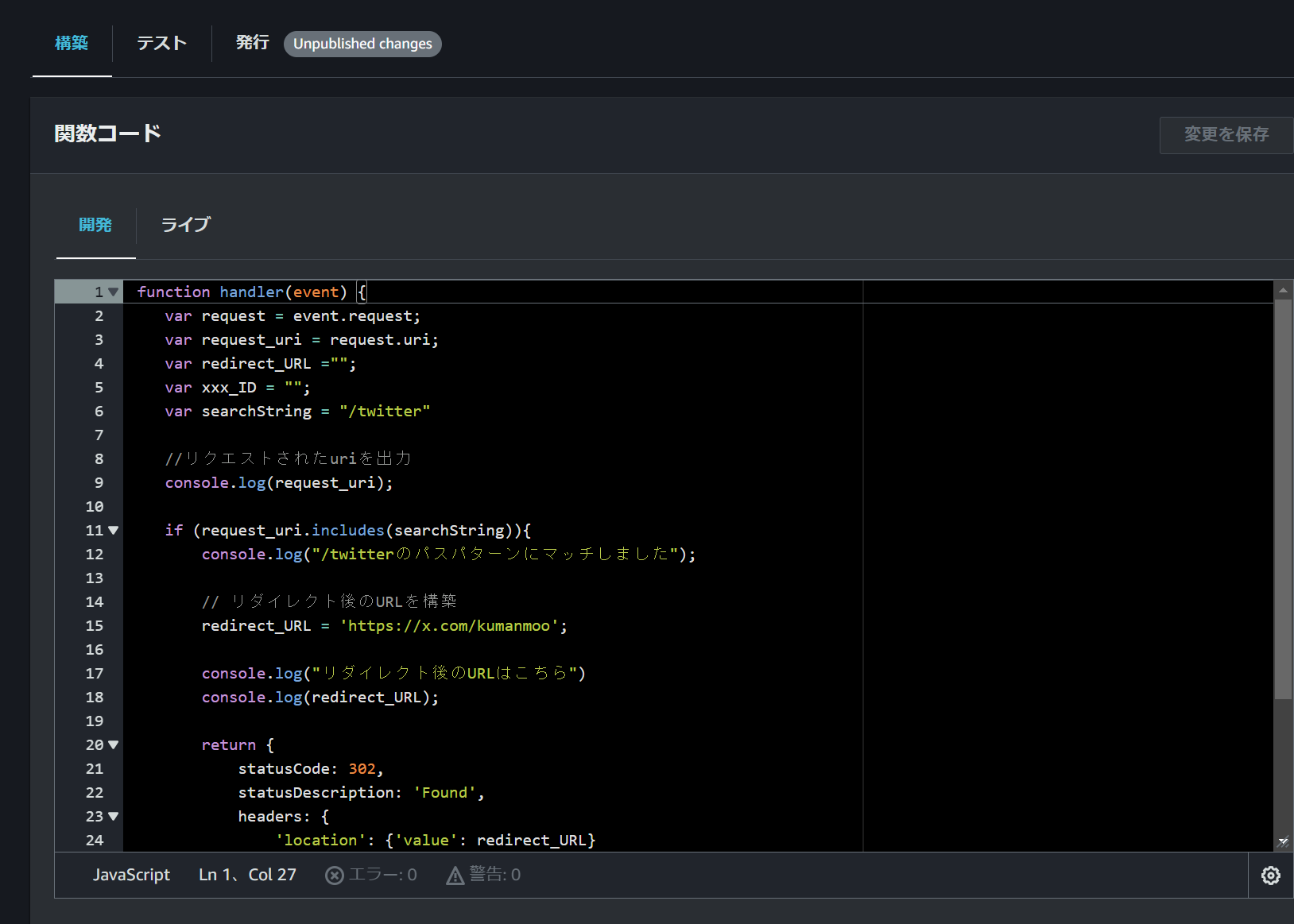Click the warning triangle icon in status bar

[x=455, y=876]
